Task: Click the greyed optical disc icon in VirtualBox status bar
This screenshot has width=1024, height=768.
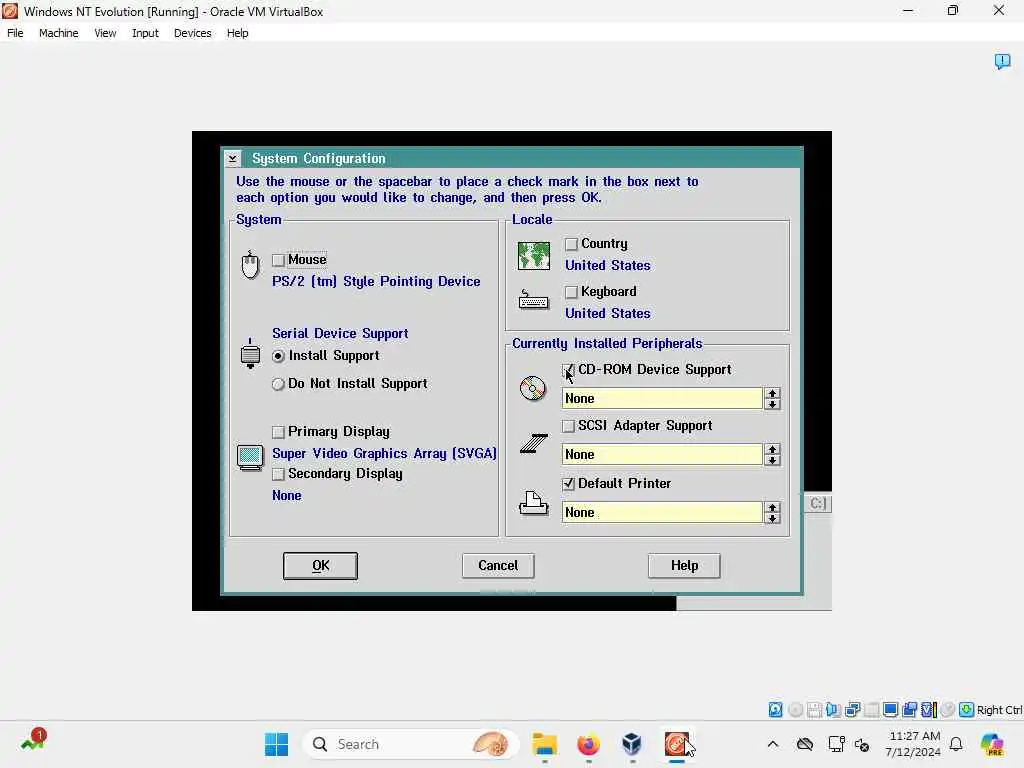Action: tap(795, 709)
